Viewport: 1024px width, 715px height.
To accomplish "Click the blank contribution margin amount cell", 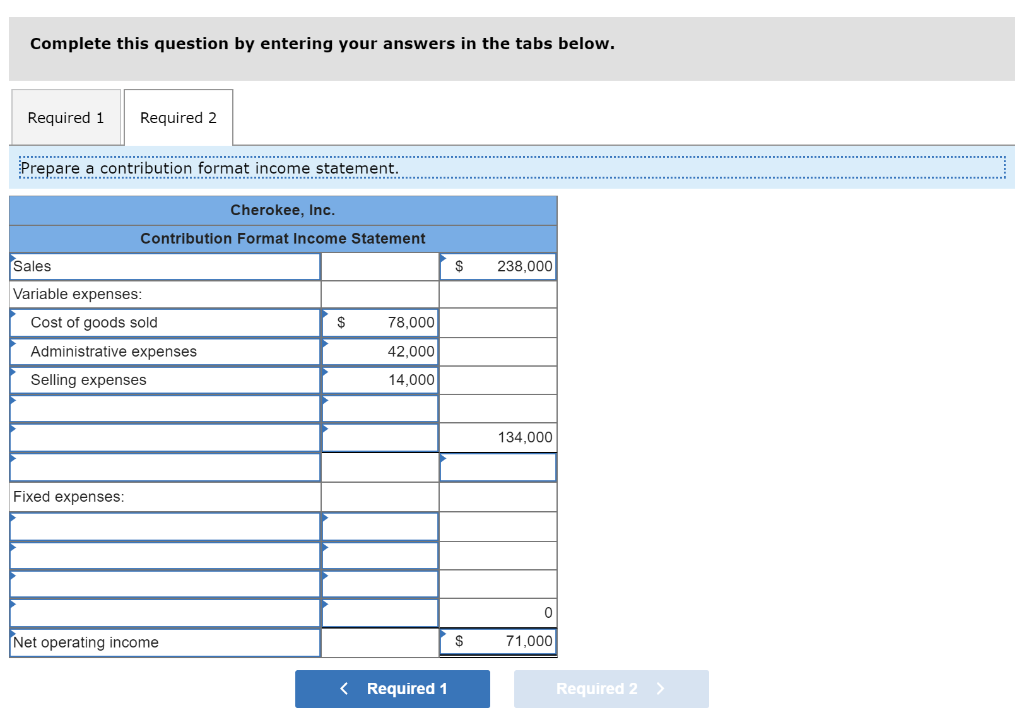I will pos(497,466).
